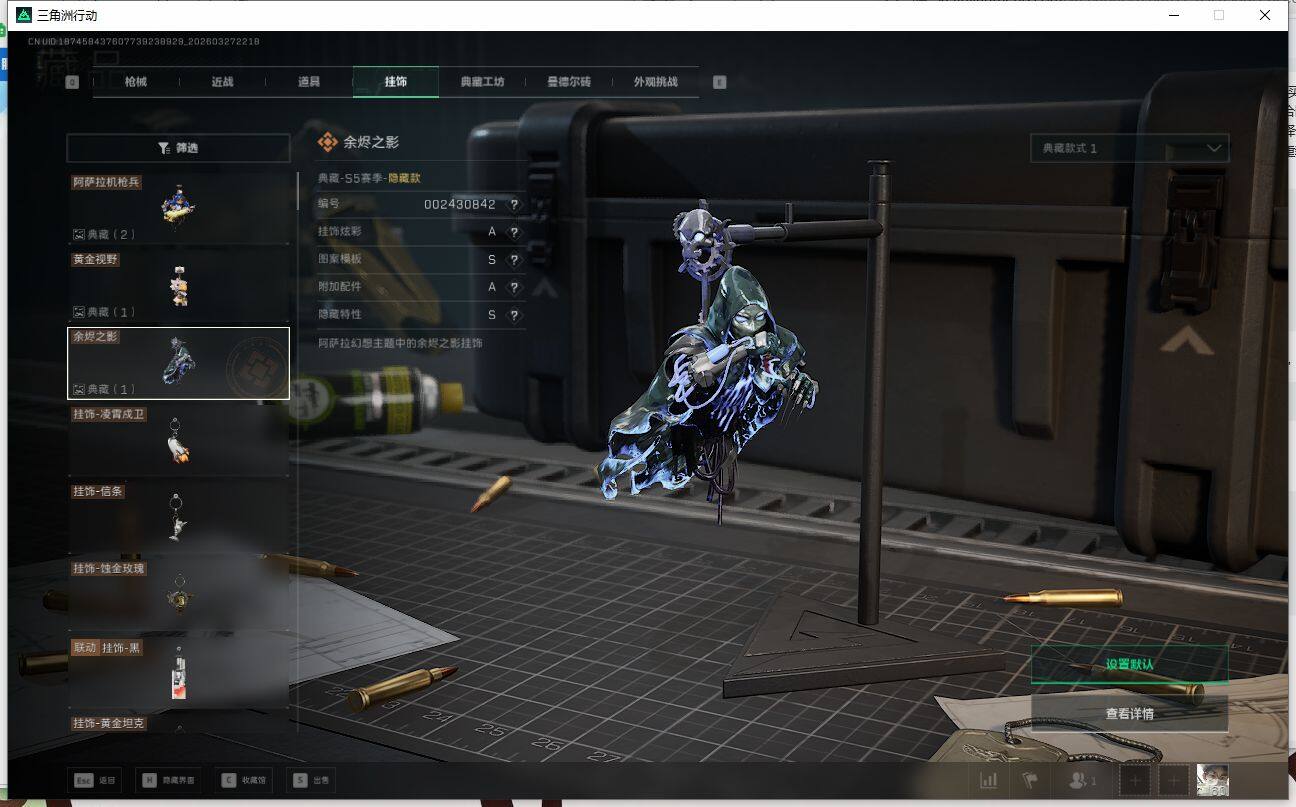This screenshot has width=1296, height=807.
Task: Click the flag icon in bottom bar
Action: 1029,780
